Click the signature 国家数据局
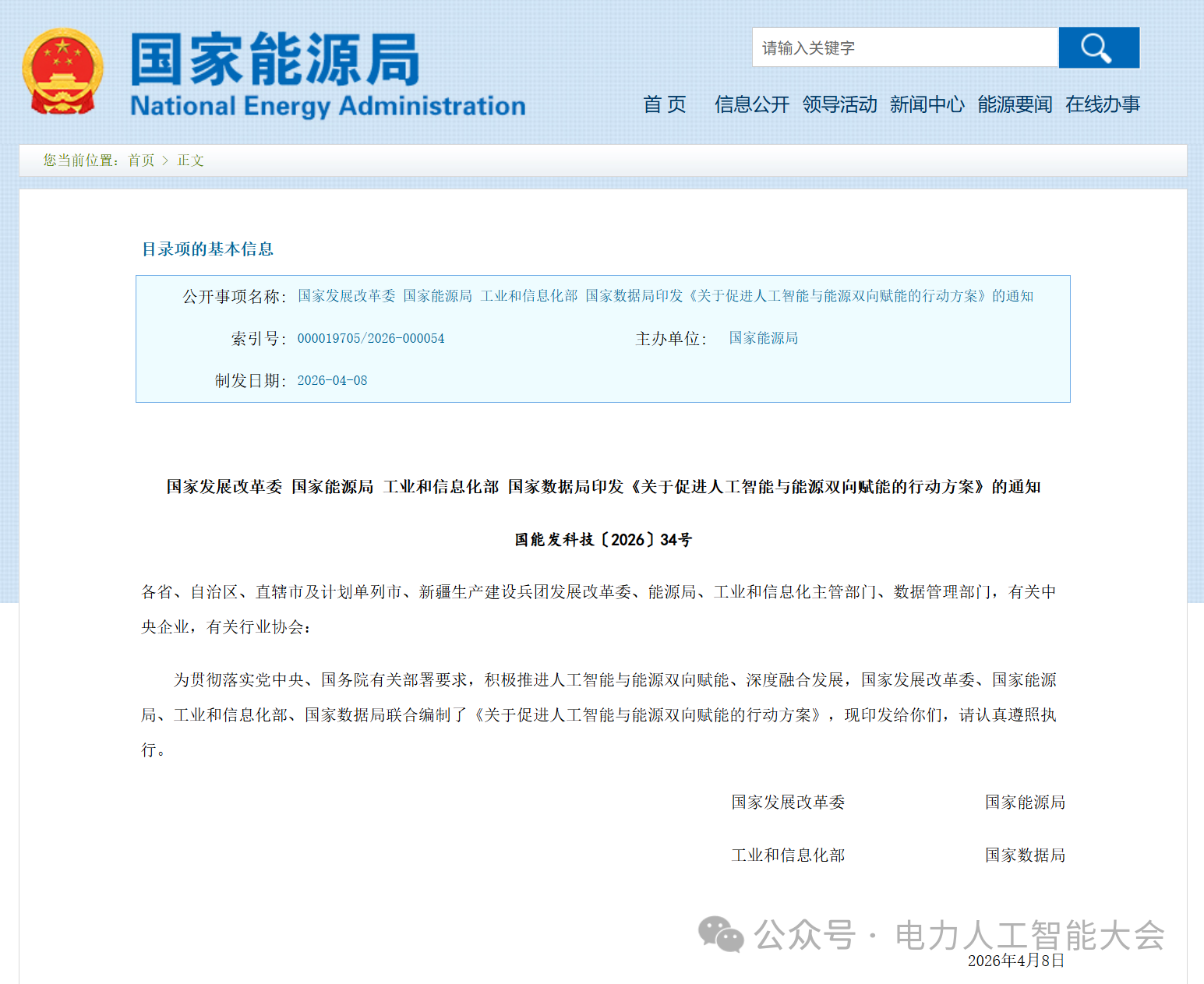The height and width of the screenshot is (984, 1204). 1025,855
